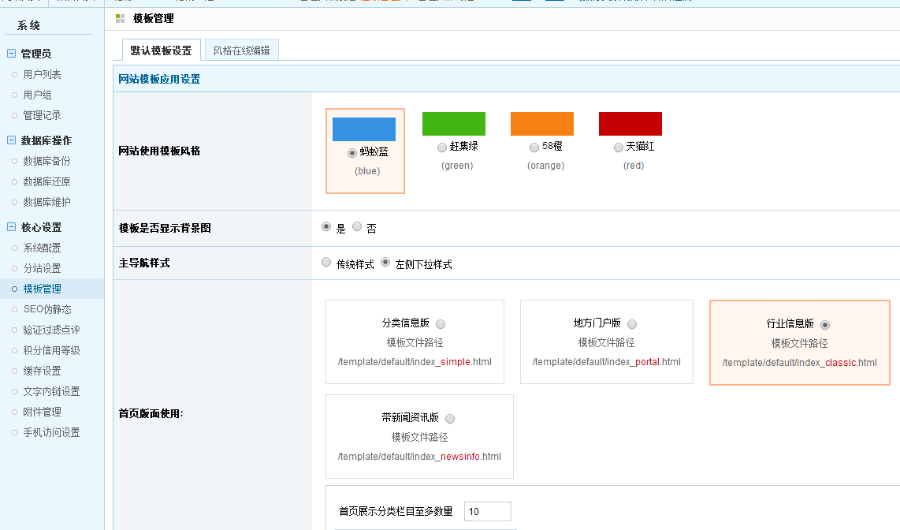Image resolution: width=900 pixels, height=530 pixels.
Task: Set background image display to 是
Action: [326, 227]
